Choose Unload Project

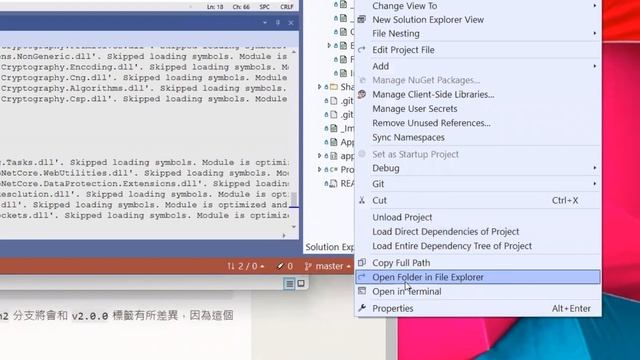(478, 217)
